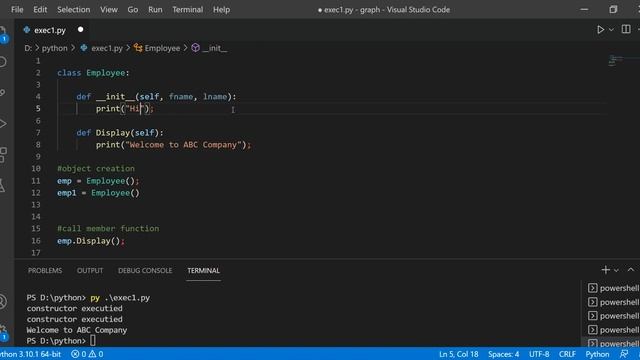Open the Testing flask view
The width and height of the screenshot is (640, 360).
tap(3, 186)
